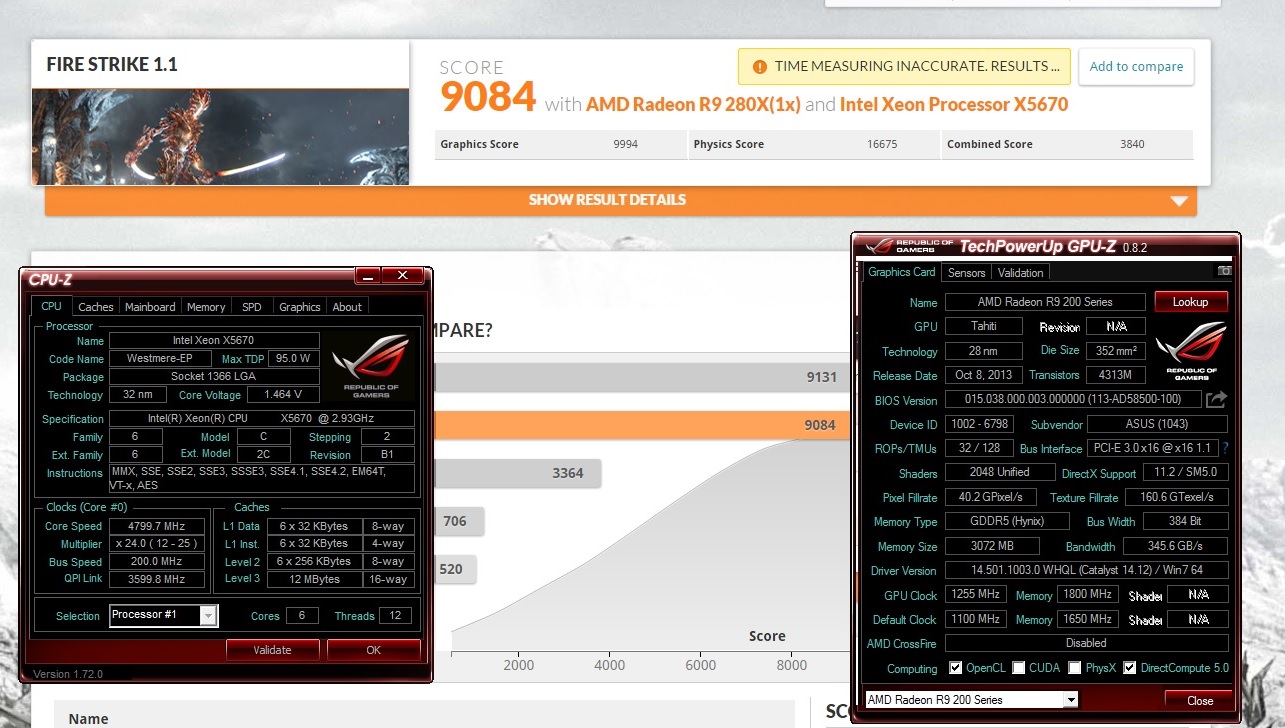Click the arrow icon on Show Result Details bar
Image resolution: width=1285 pixels, height=728 pixels.
1181,200
